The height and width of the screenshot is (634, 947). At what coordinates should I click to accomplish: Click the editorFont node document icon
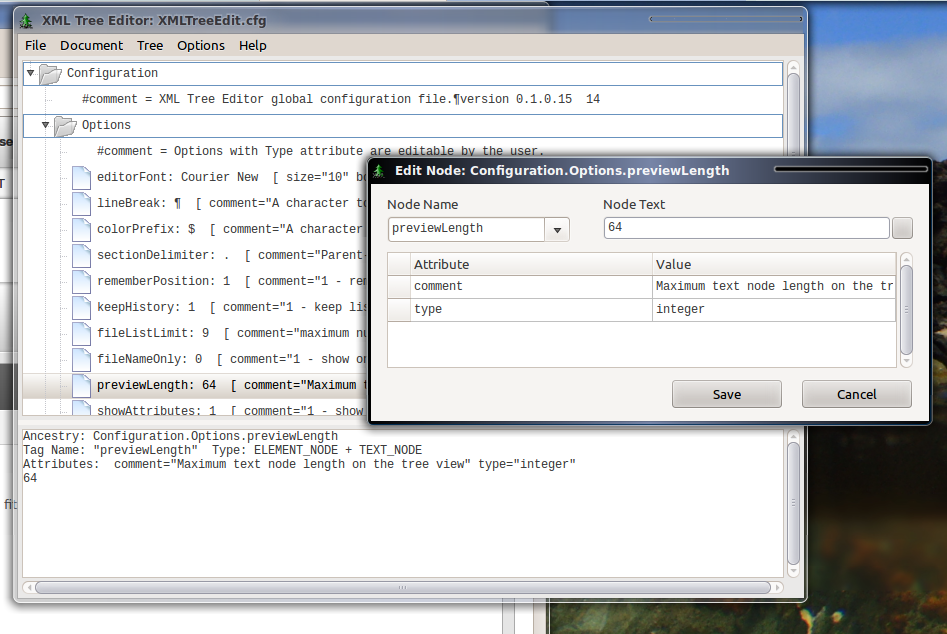pyautogui.click(x=81, y=178)
